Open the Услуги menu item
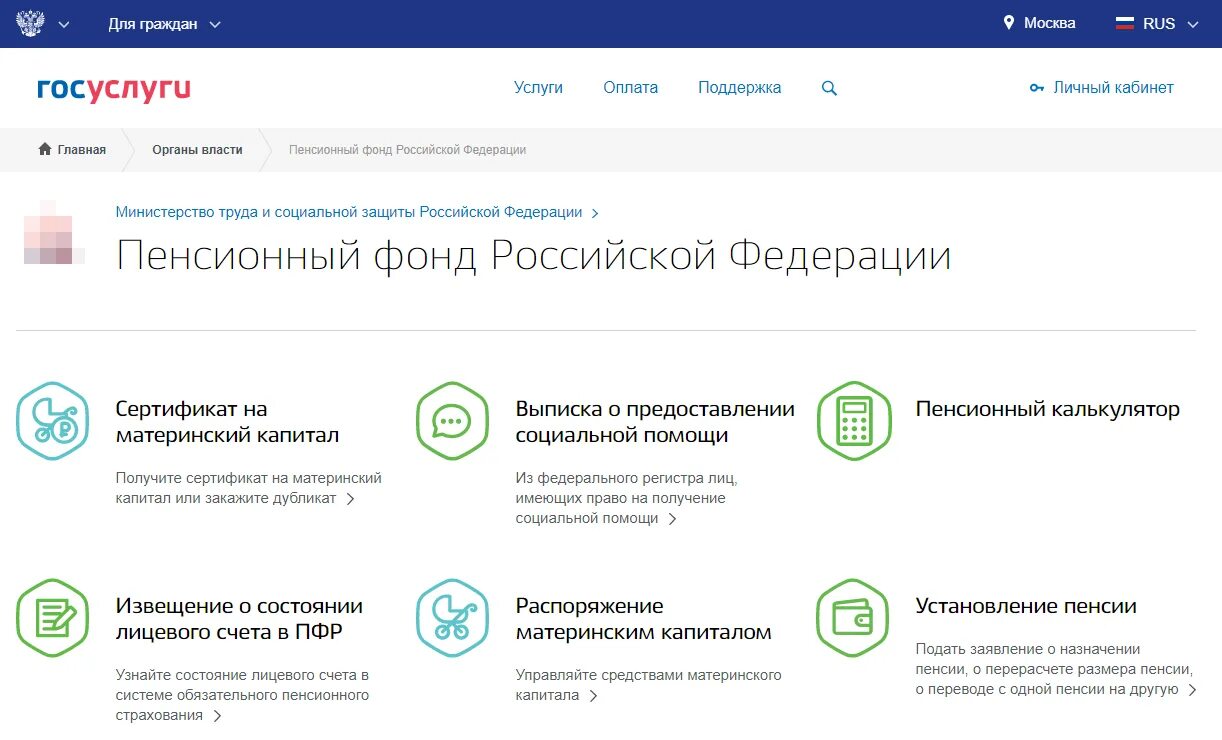The image size is (1222, 740). coord(538,88)
